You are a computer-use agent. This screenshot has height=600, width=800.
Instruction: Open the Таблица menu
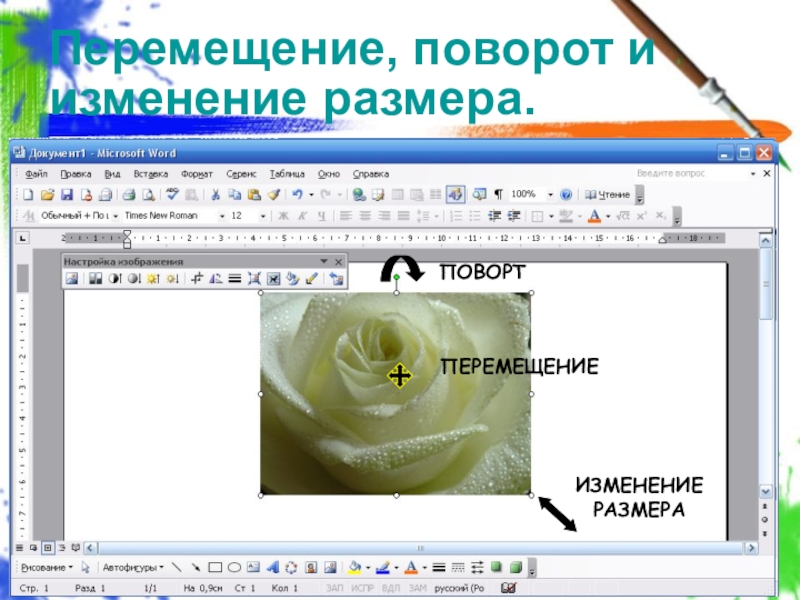tap(287, 174)
